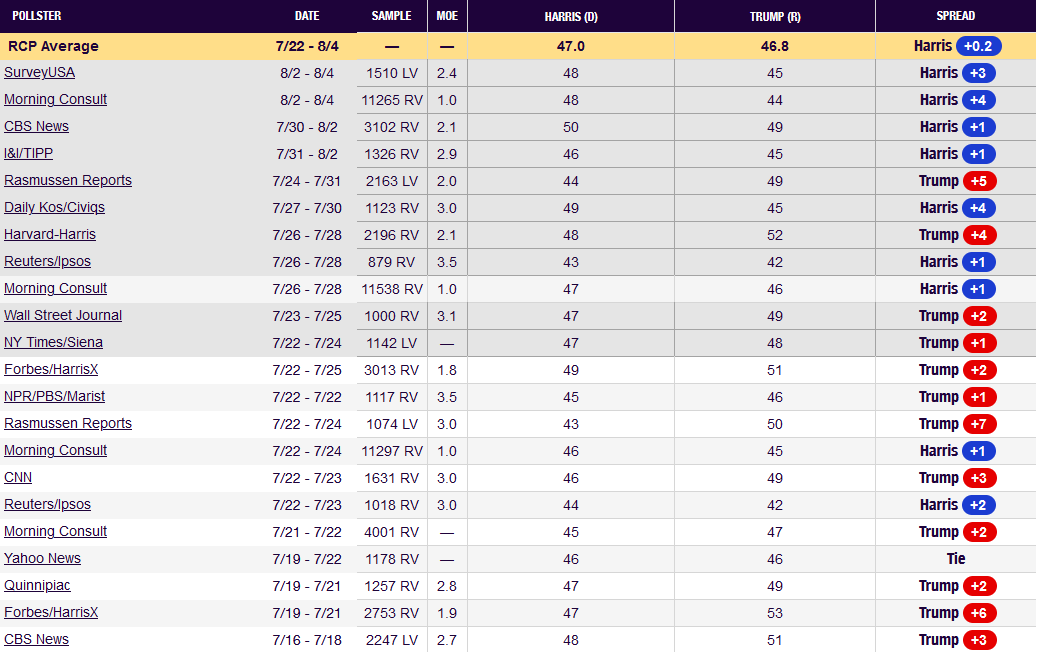Click the TRUMP (R) column header

[774, 16]
